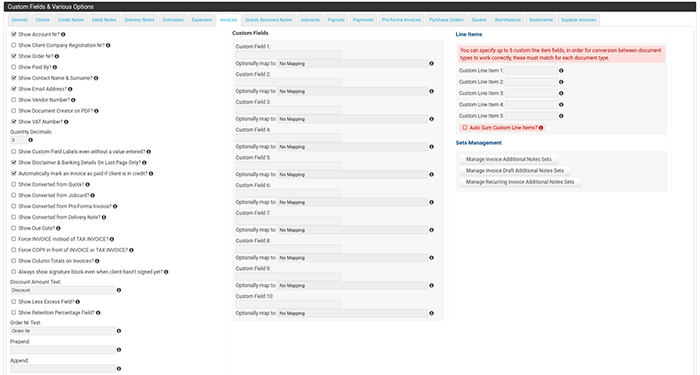This screenshot has width=700, height=375.
Task: Click info icon for Custom Field 10 mapping
Action: pos(431,313)
